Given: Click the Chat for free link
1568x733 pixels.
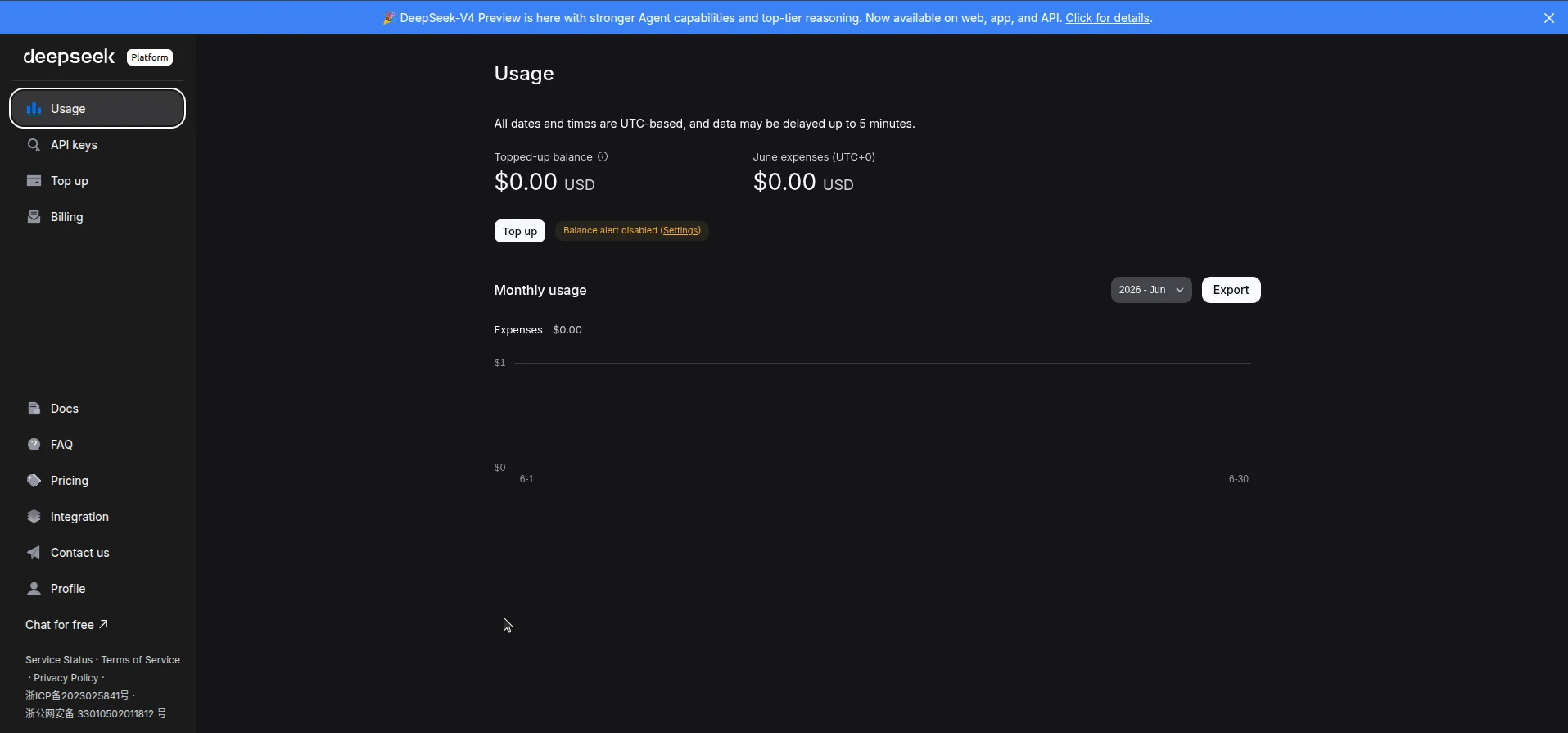Looking at the screenshot, I should tap(66, 625).
